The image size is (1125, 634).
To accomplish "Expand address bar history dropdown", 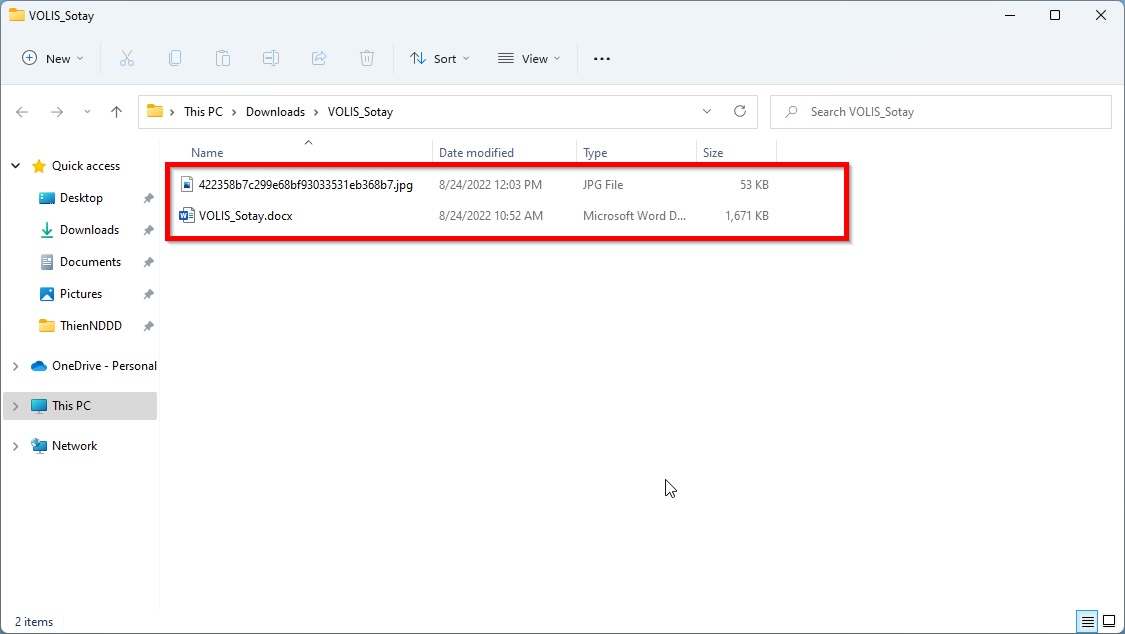I will coord(707,111).
